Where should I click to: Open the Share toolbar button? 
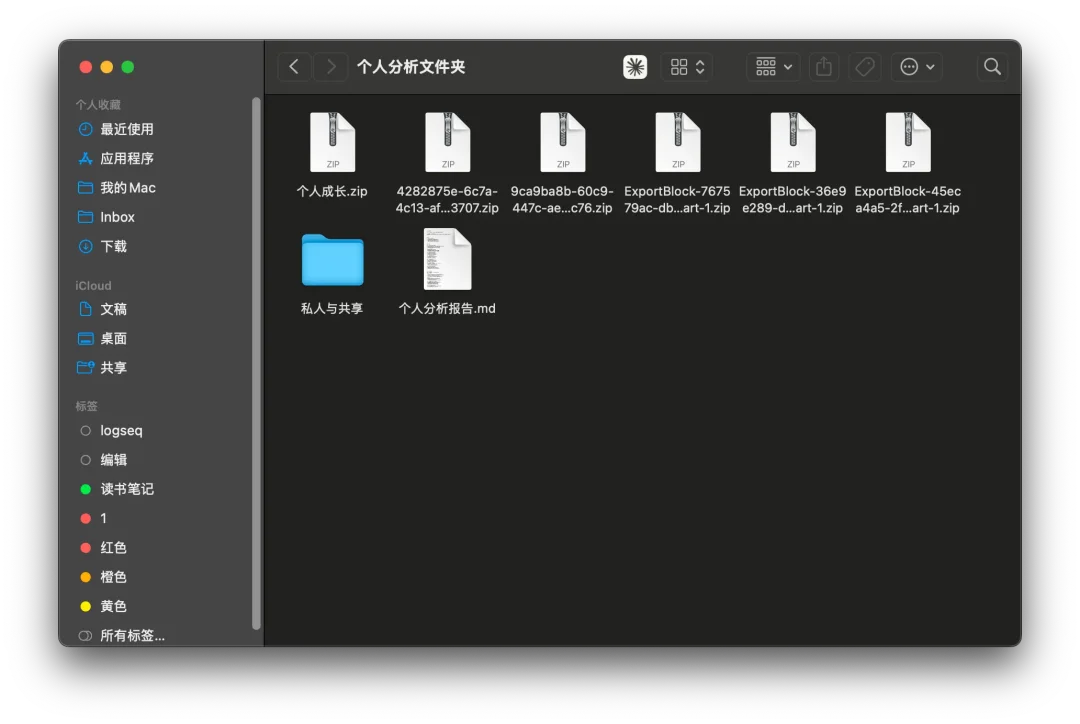(x=824, y=67)
